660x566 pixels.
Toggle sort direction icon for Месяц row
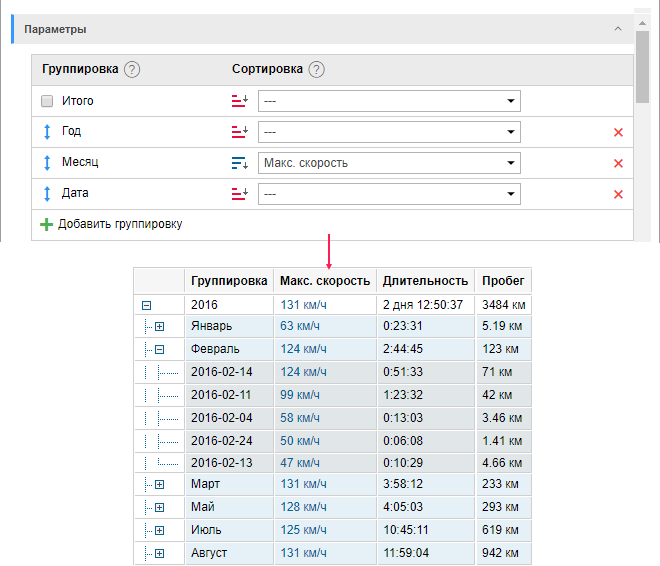click(x=239, y=163)
